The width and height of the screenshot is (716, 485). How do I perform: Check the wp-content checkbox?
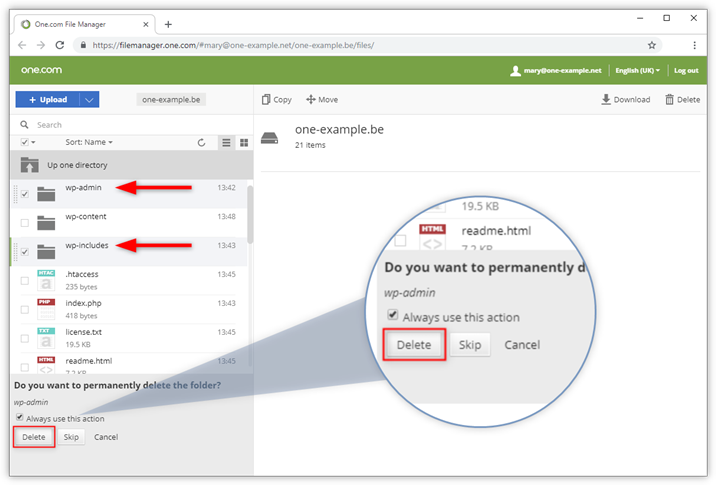(x=25, y=223)
